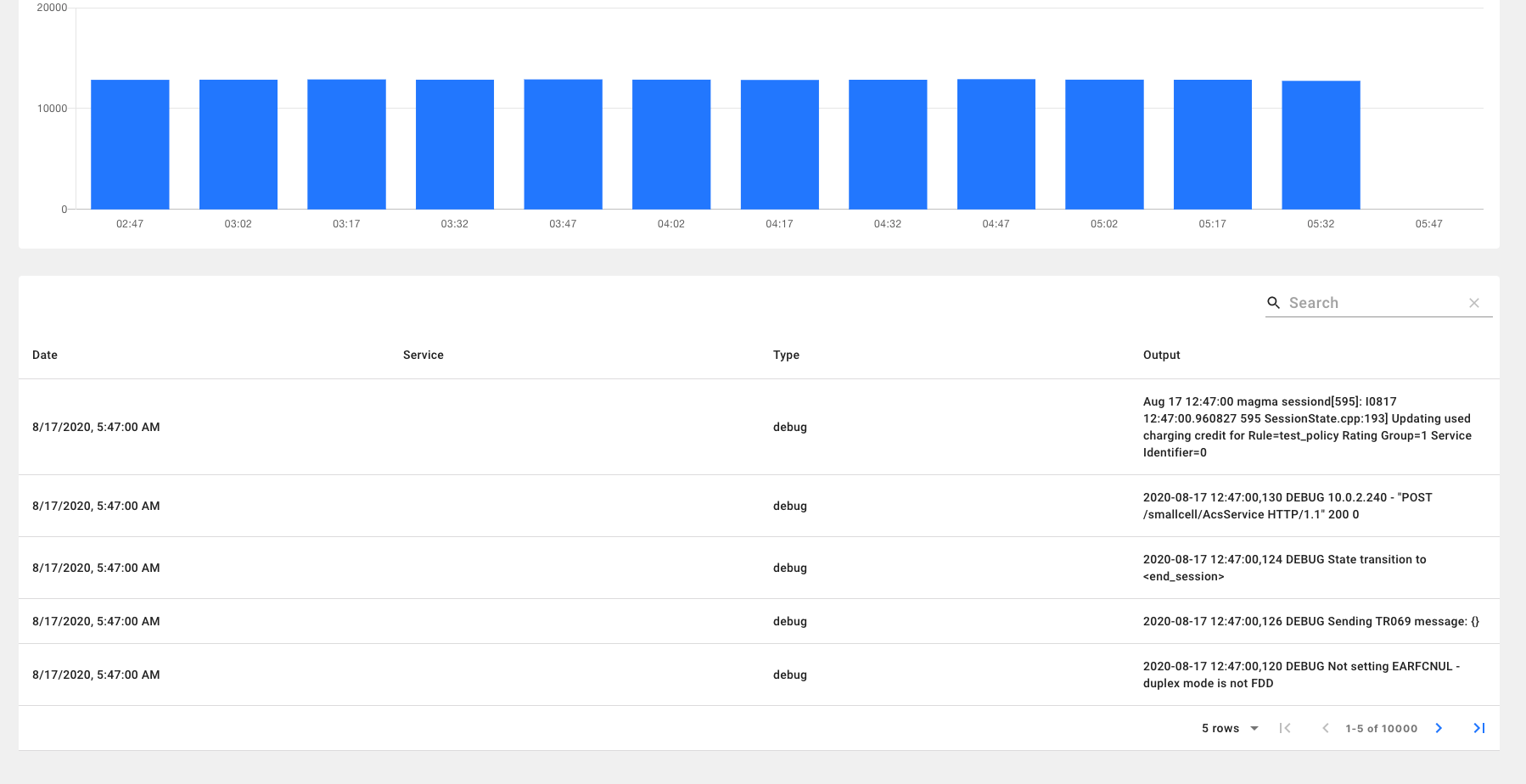Screen dimensions: 1526x784
Task: Go to the first page of logs
Action: pos(1285,728)
